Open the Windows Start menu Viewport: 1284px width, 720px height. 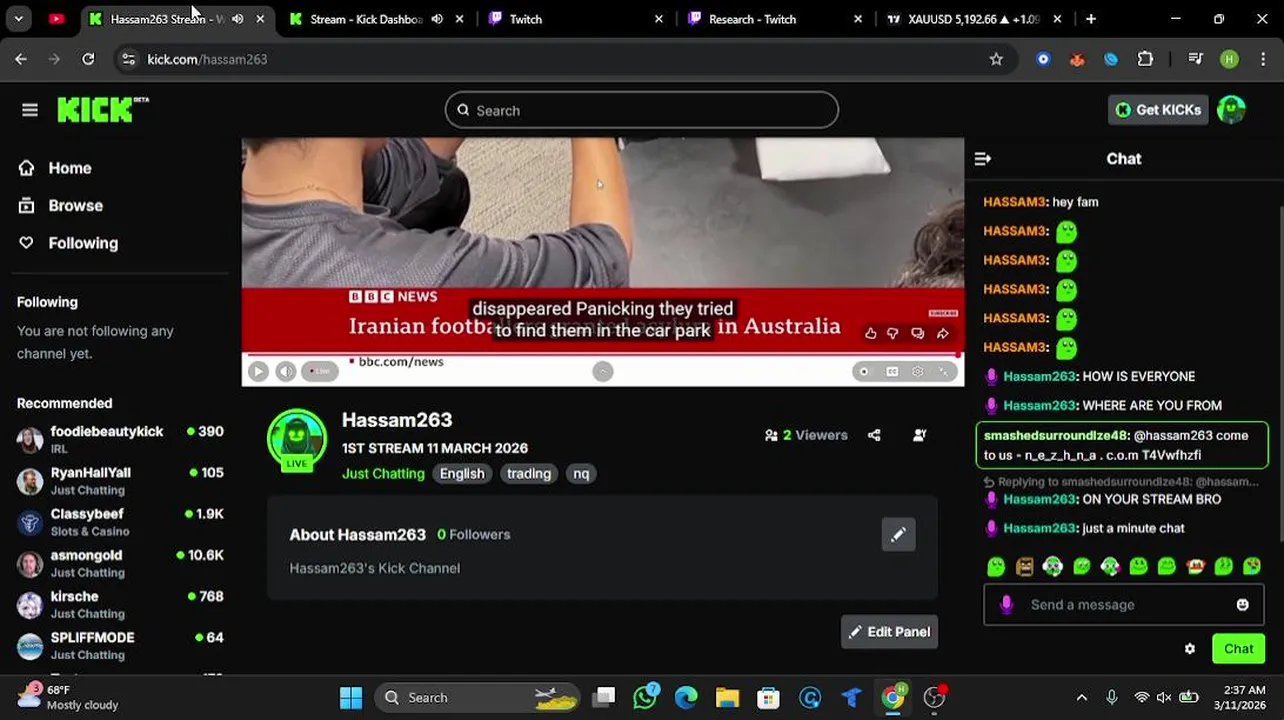click(351, 697)
